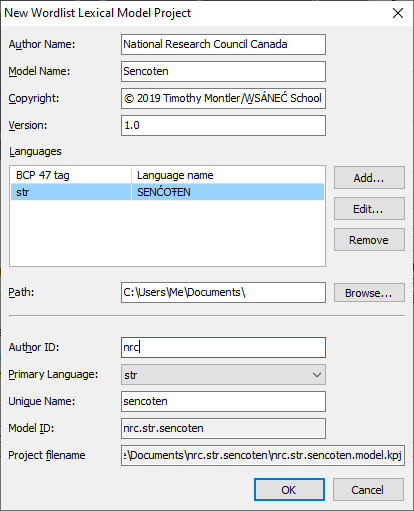This screenshot has width=414, height=511.
Task: Click the Copyright text field
Action: [223, 98]
